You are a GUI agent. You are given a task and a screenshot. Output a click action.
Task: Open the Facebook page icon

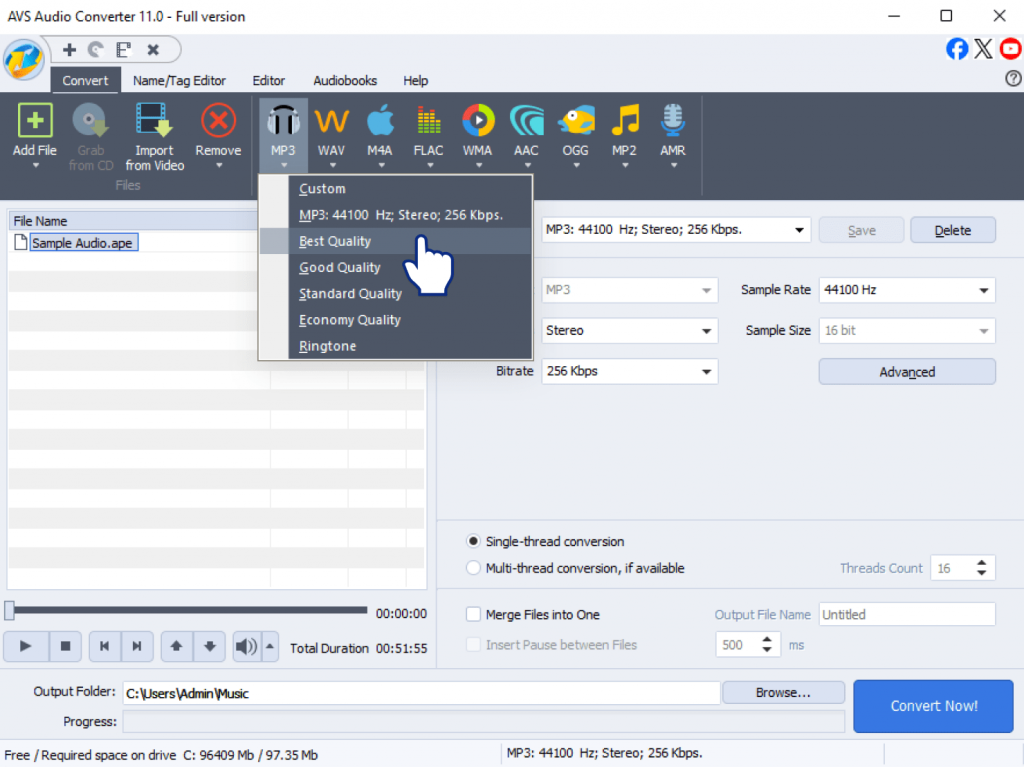pyautogui.click(x=957, y=49)
